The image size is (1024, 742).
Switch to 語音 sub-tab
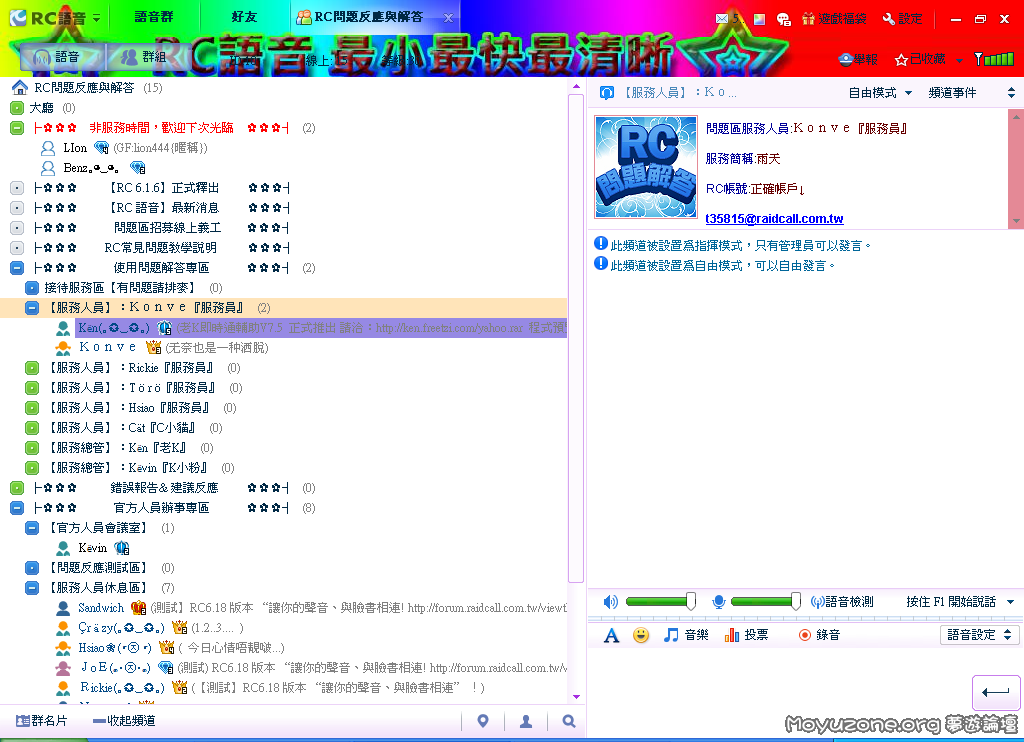[x=63, y=57]
